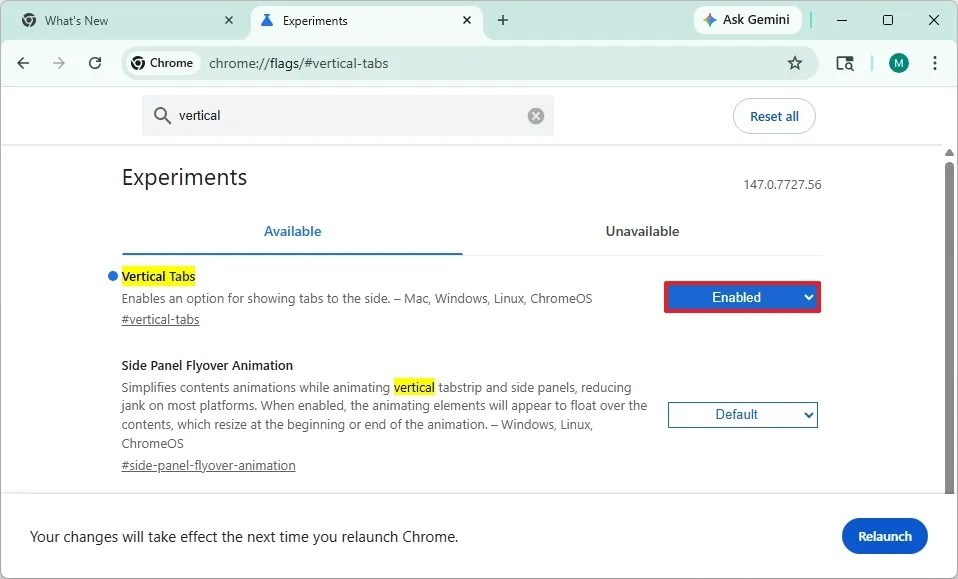Open the three-dot Chrome menu
This screenshot has width=958, height=579.
(934, 62)
